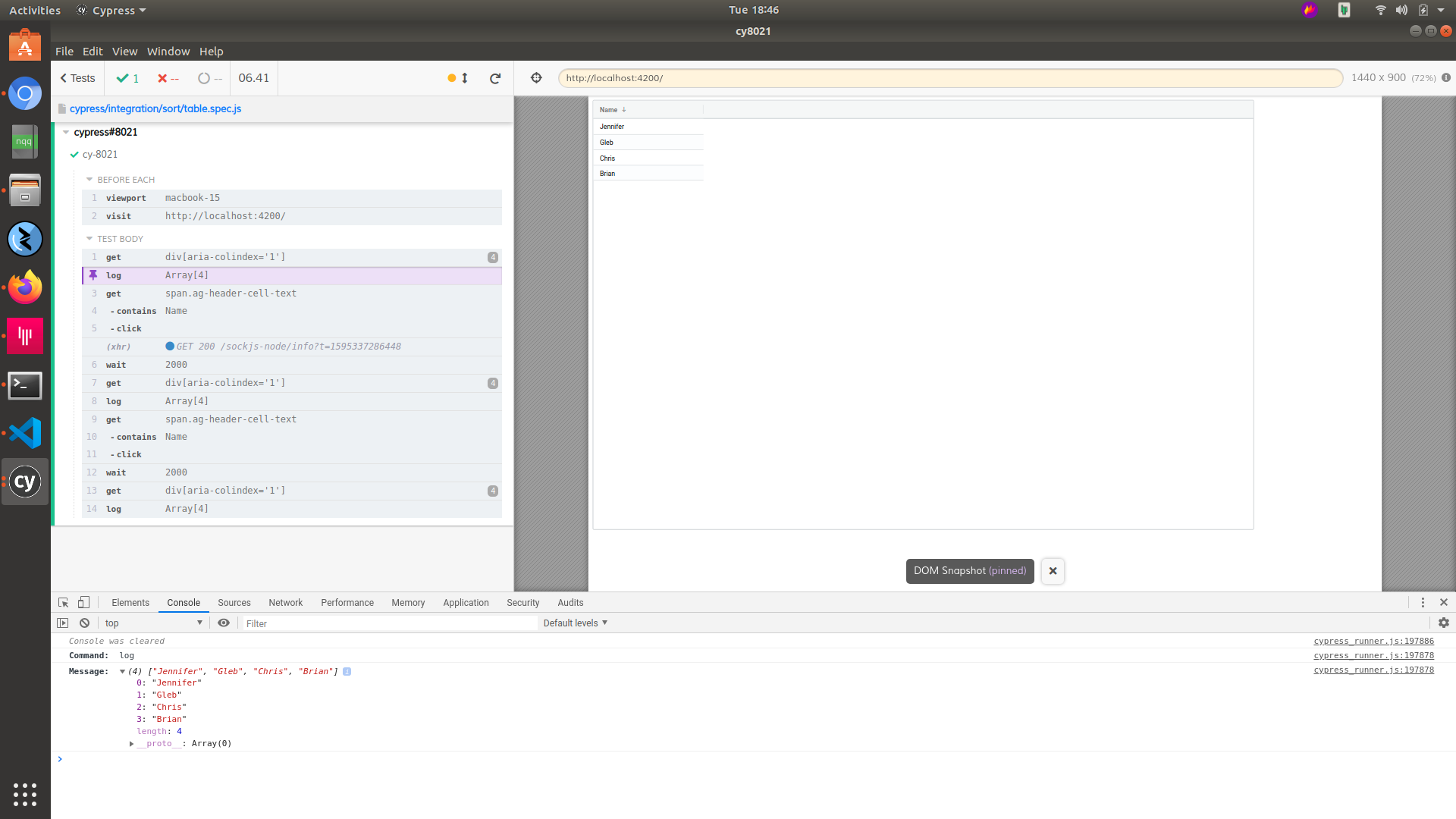Expand the __proto__ entry in console output
The height and width of the screenshot is (819, 1456).
point(130,743)
